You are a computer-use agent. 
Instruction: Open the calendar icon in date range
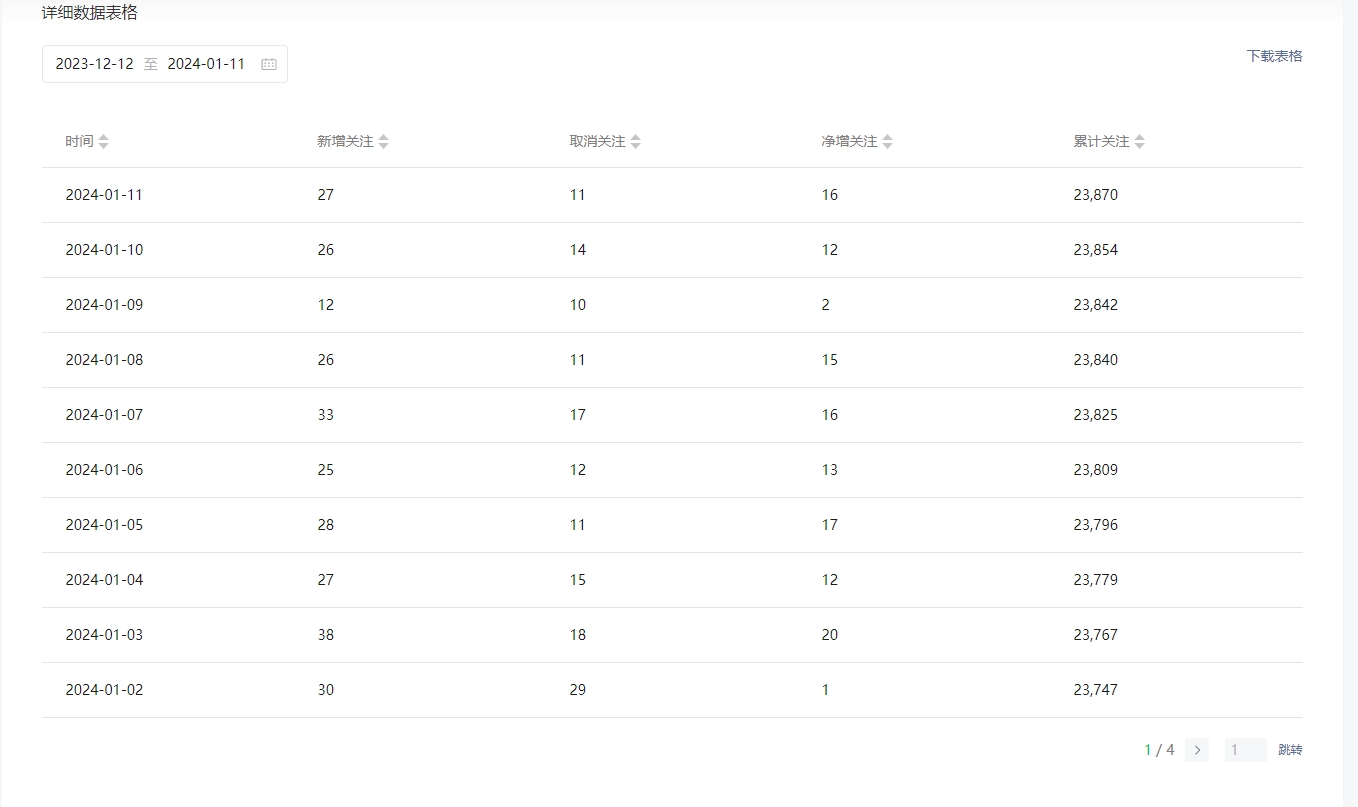click(x=269, y=64)
